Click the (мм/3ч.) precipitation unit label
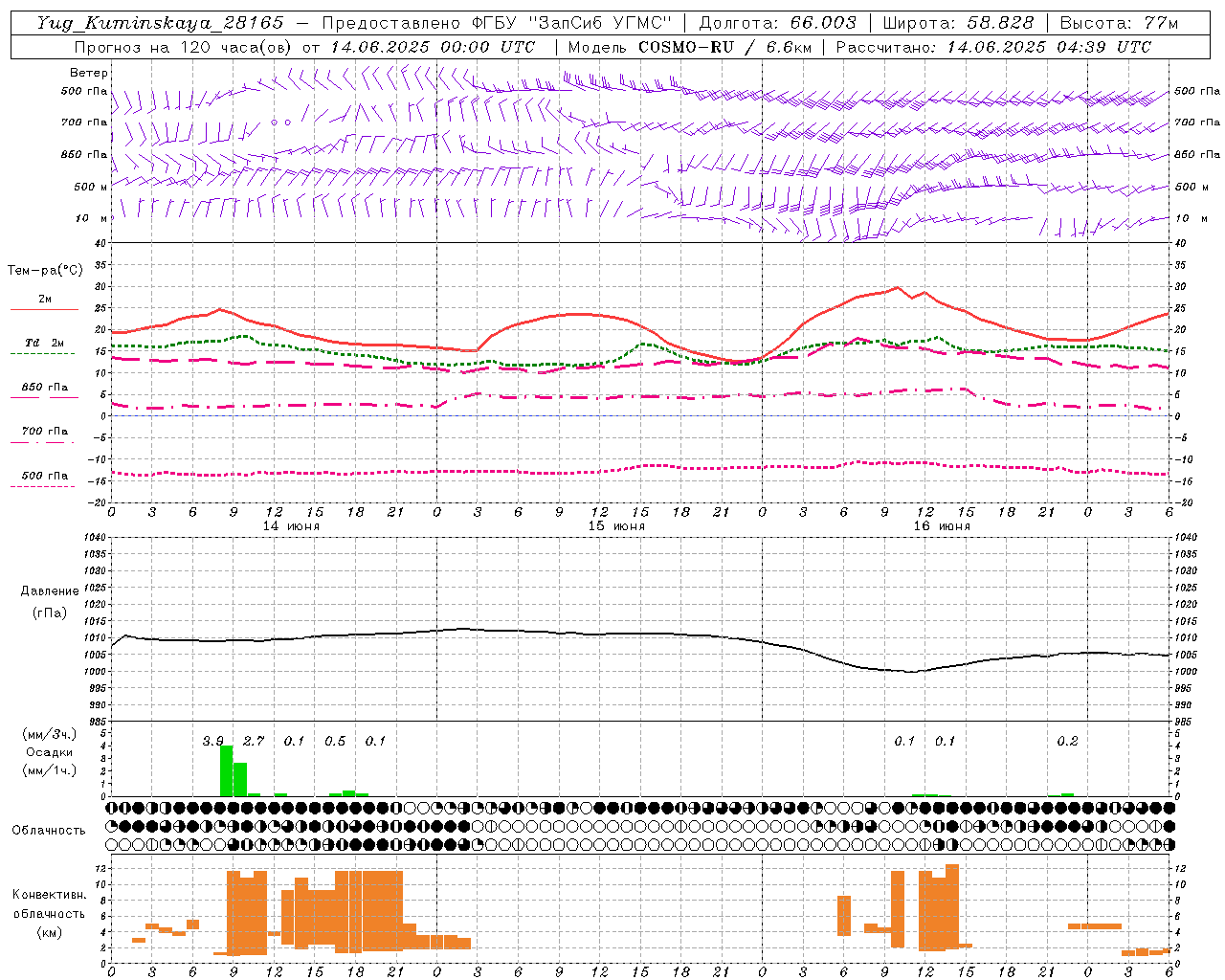This screenshot has height=980, width=1225. click(x=49, y=734)
